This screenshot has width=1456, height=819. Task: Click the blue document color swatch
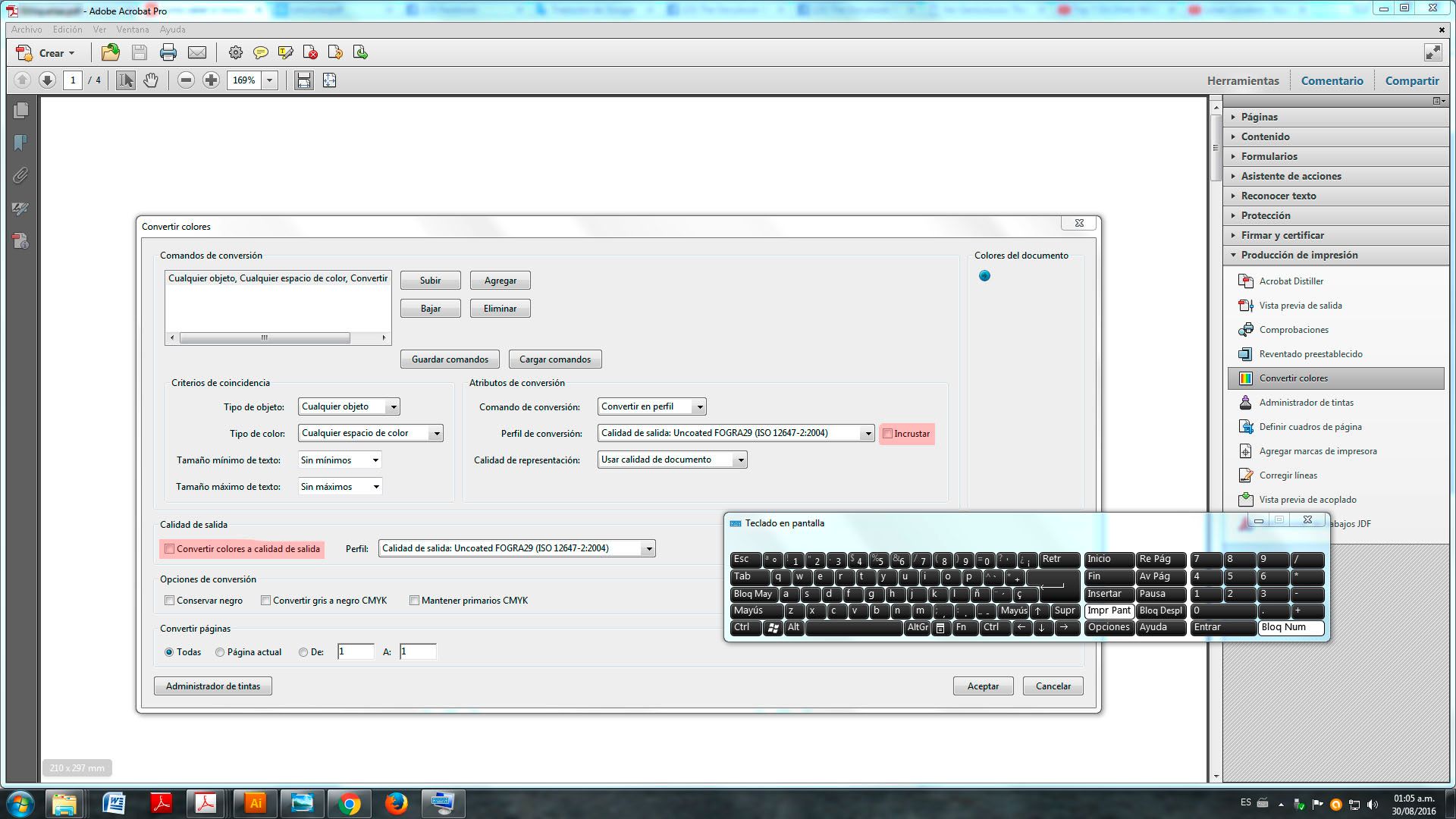[x=984, y=276]
